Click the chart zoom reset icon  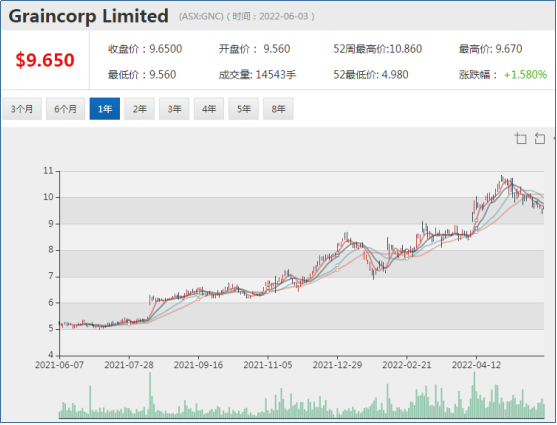point(540,138)
